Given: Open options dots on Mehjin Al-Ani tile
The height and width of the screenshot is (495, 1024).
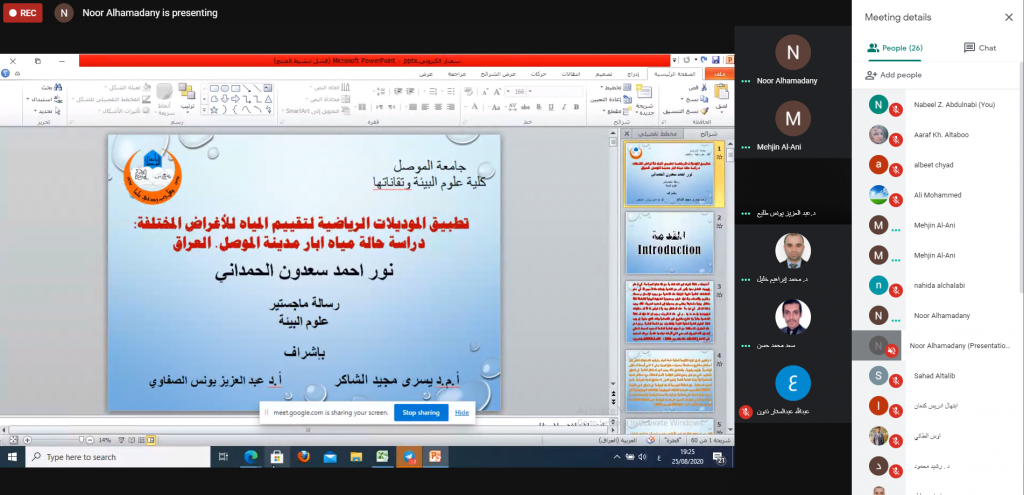Looking at the screenshot, I should click(x=745, y=148).
